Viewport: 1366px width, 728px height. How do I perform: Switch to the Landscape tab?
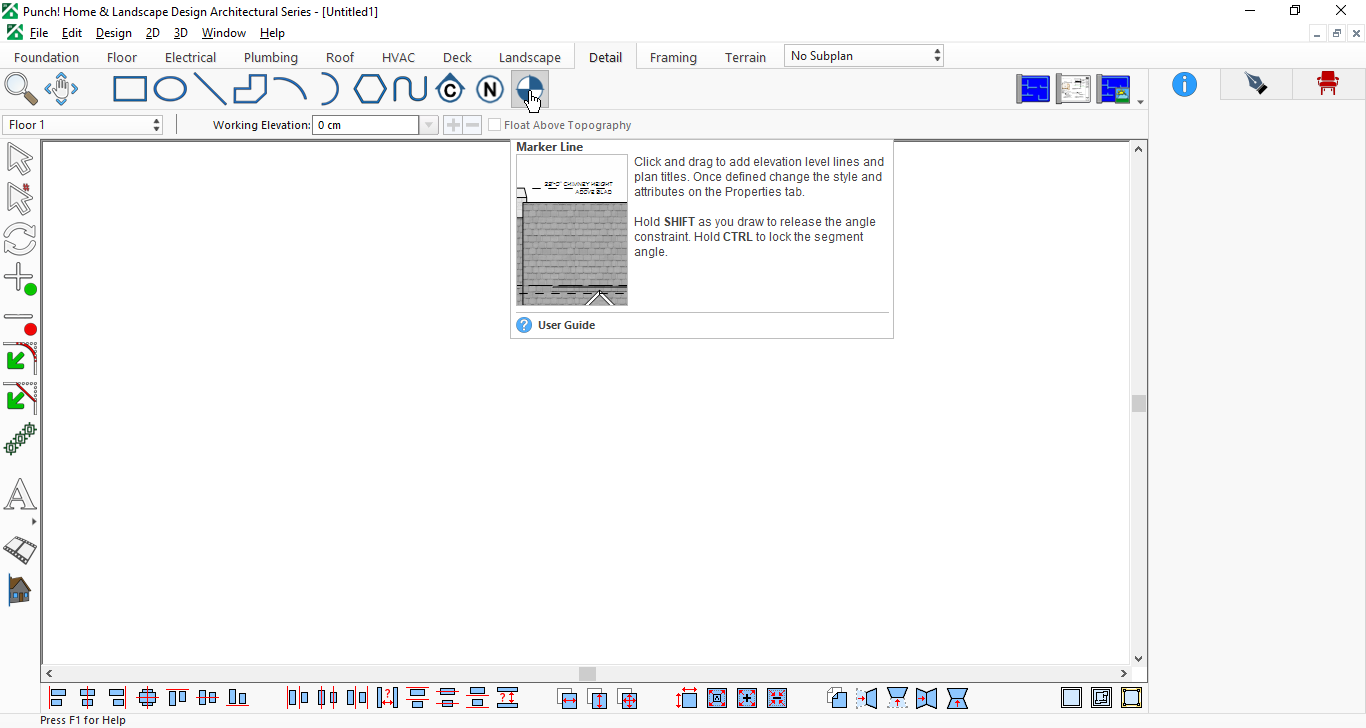point(530,57)
